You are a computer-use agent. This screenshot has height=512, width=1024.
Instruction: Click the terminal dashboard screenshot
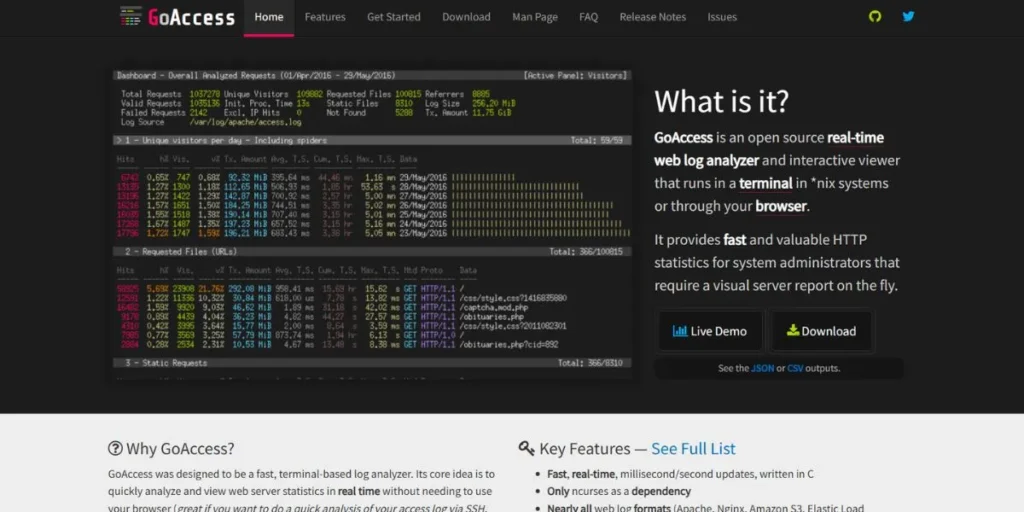372,223
